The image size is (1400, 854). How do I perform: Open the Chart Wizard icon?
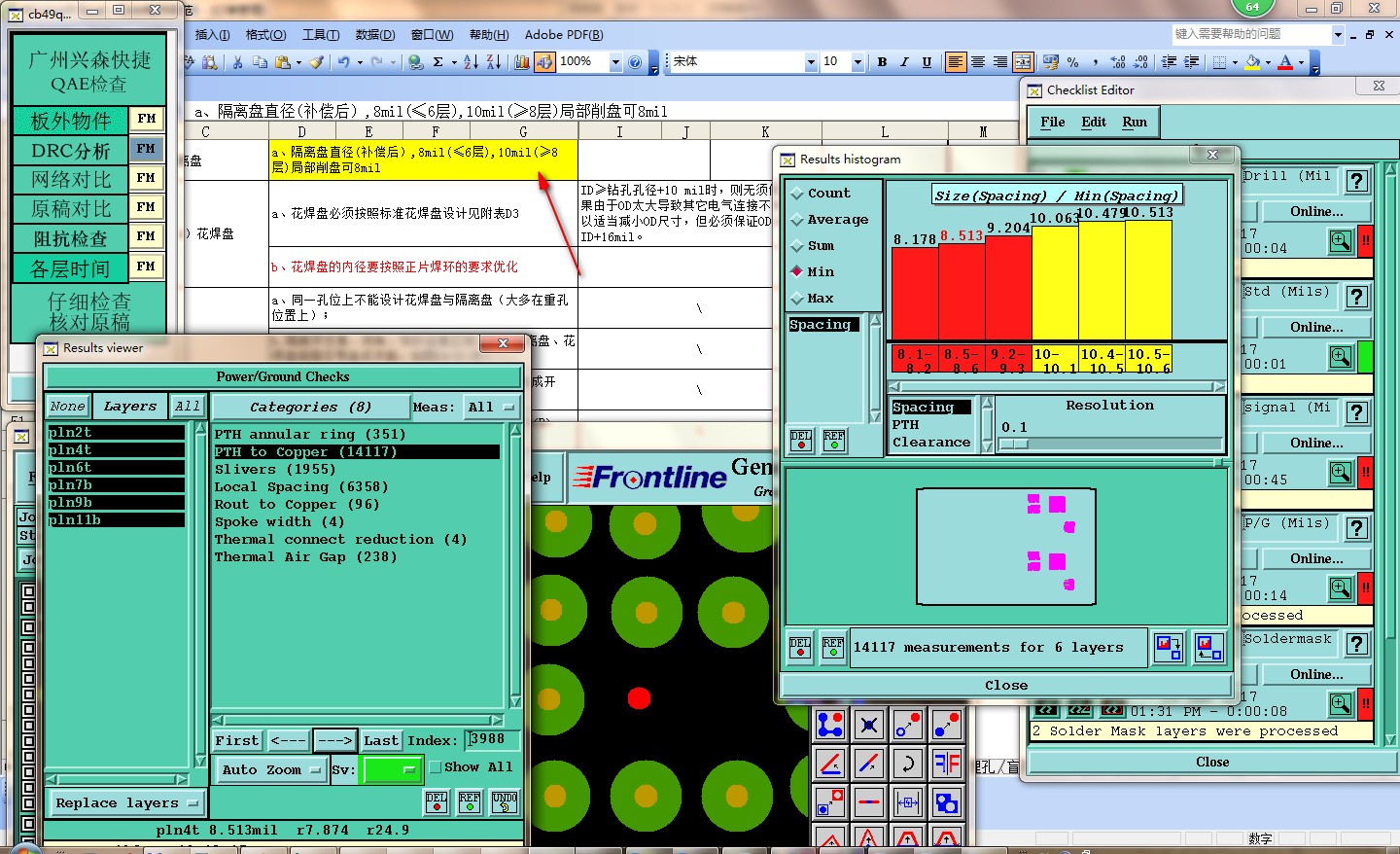(522, 61)
